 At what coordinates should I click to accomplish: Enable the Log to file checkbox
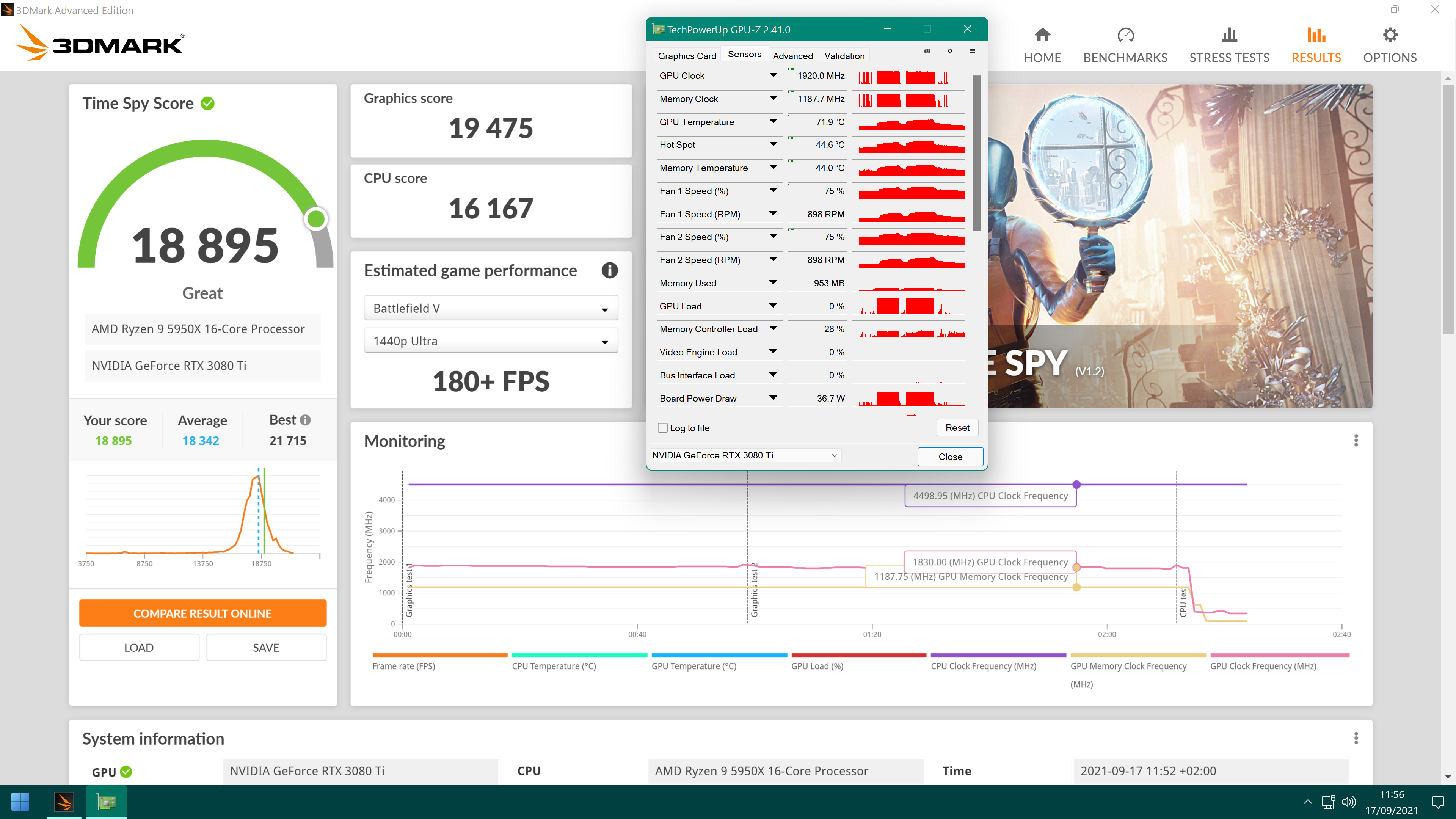point(662,428)
